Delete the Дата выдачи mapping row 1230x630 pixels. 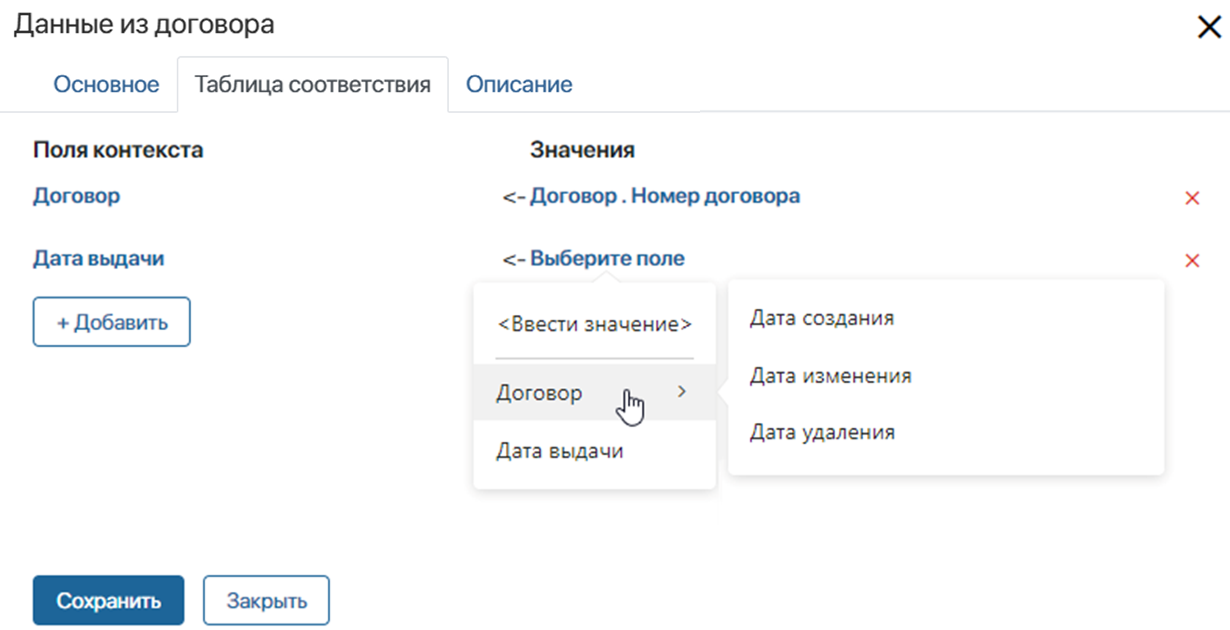tap(1192, 261)
